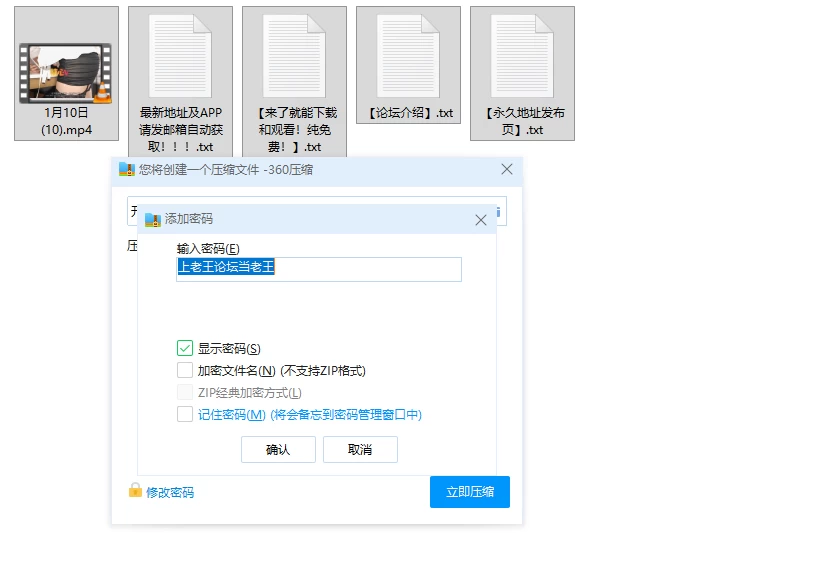Tick the 记住密码(M) checkbox

coord(185,414)
